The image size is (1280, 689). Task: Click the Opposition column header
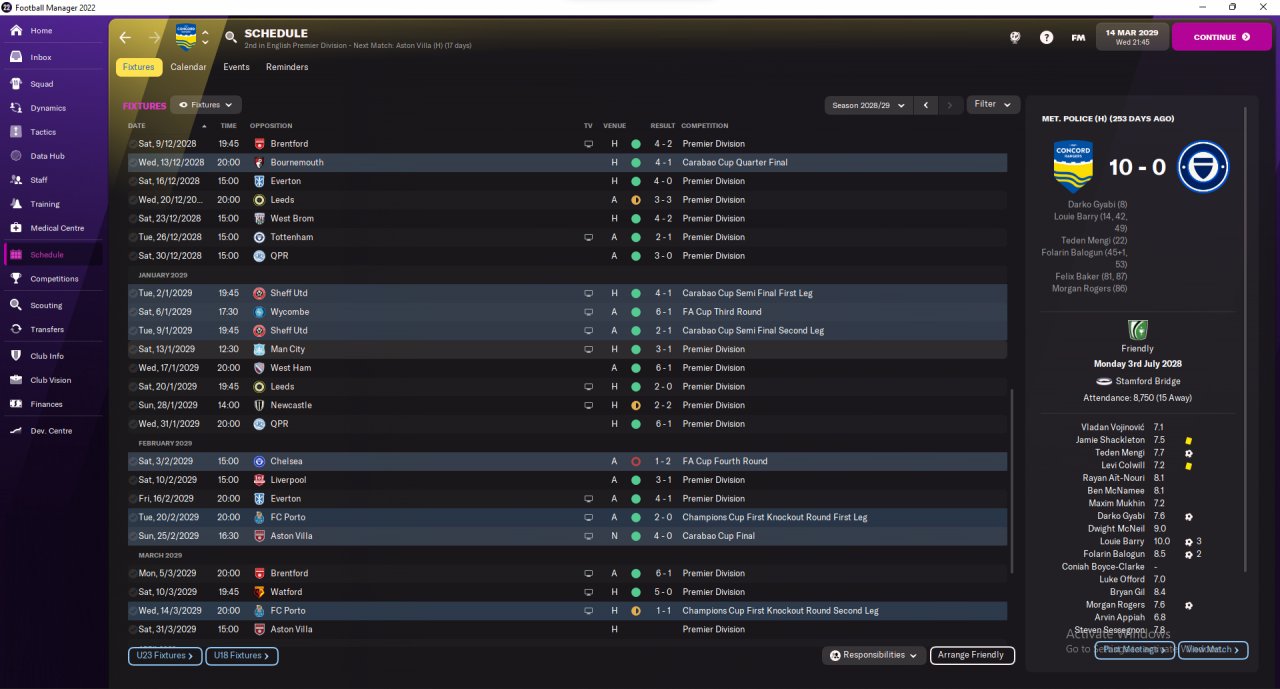[x=271, y=126]
